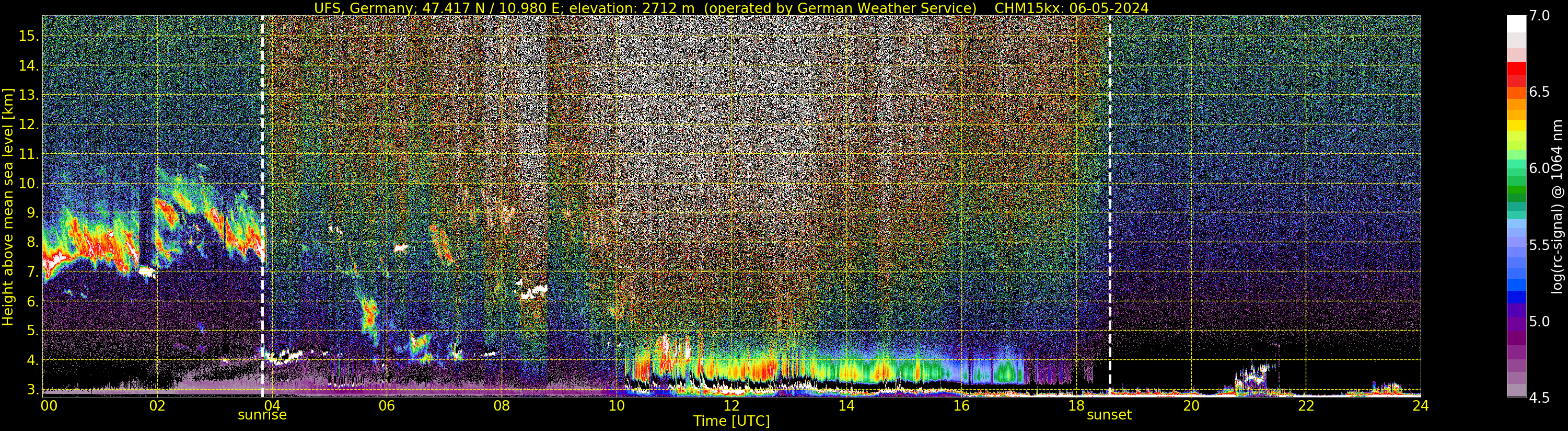Click the white swatch at colorbar top
This screenshot has height=431, width=1568.
point(1516,23)
